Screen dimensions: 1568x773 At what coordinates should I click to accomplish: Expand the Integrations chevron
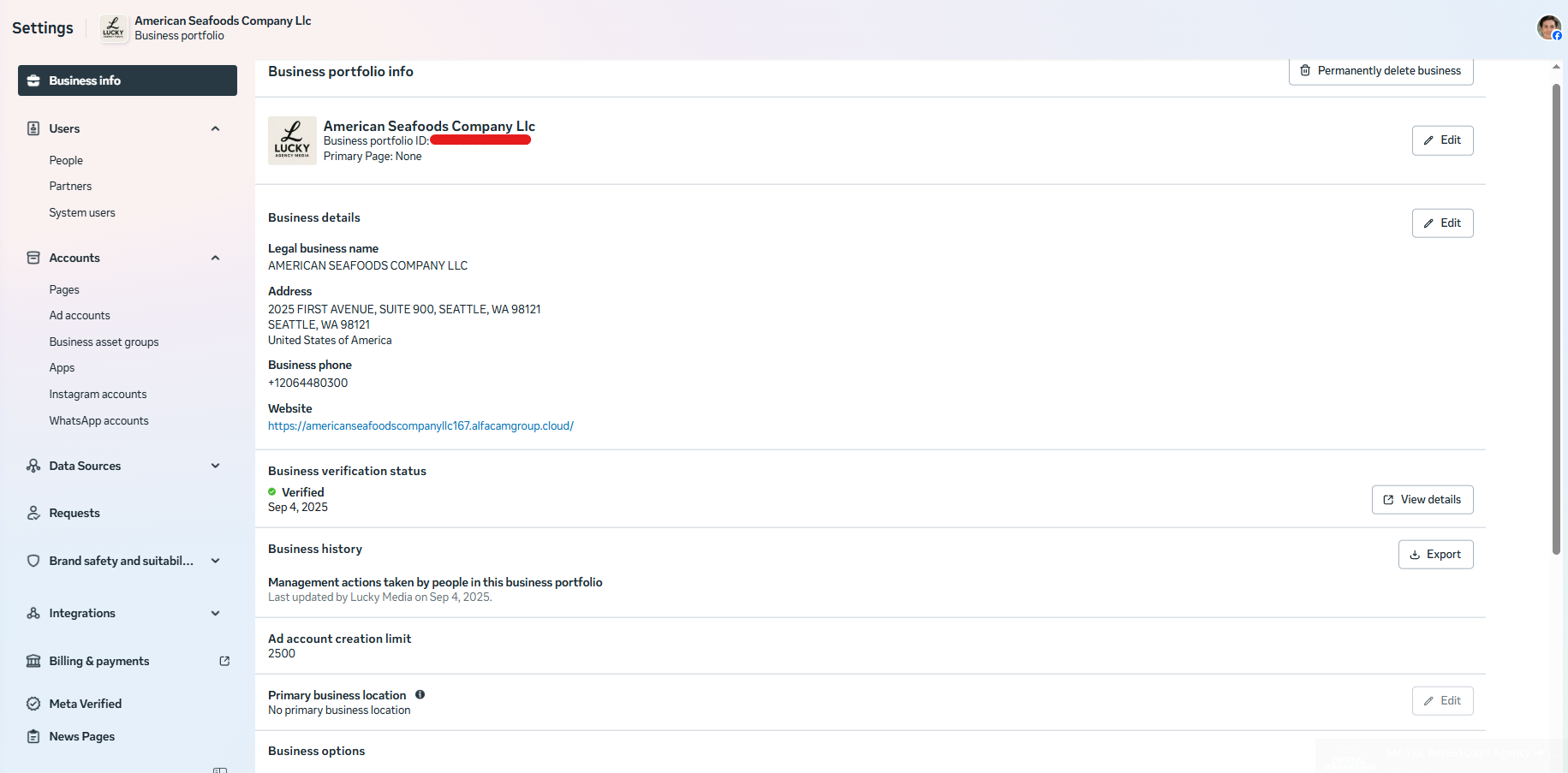point(215,613)
